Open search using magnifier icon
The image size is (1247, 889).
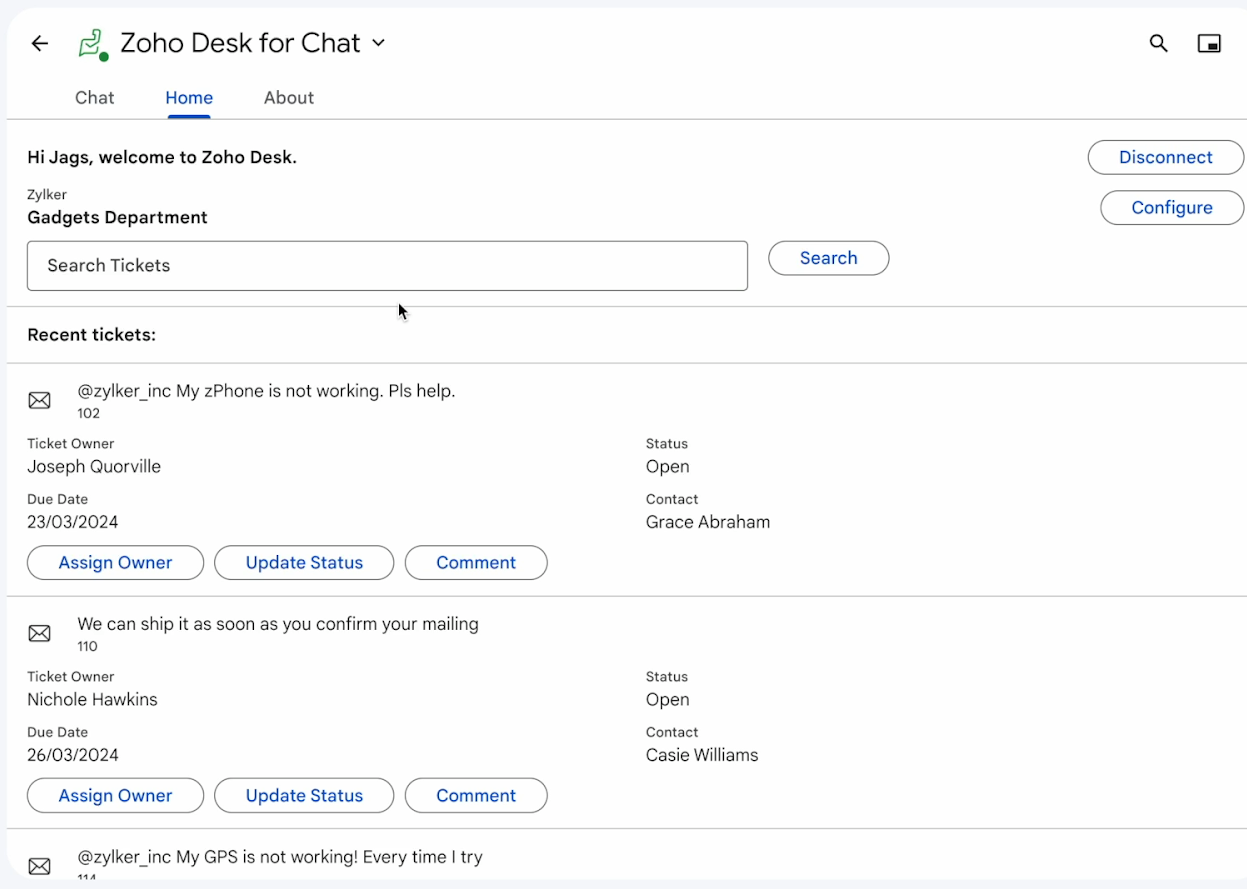point(1158,43)
